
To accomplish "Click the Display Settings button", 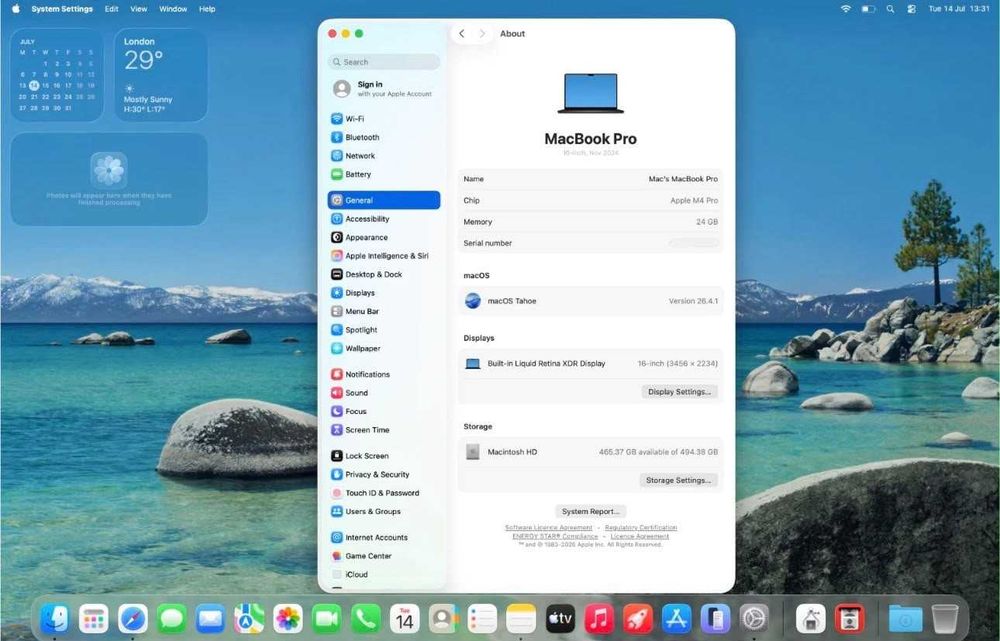I will (679, 392).
